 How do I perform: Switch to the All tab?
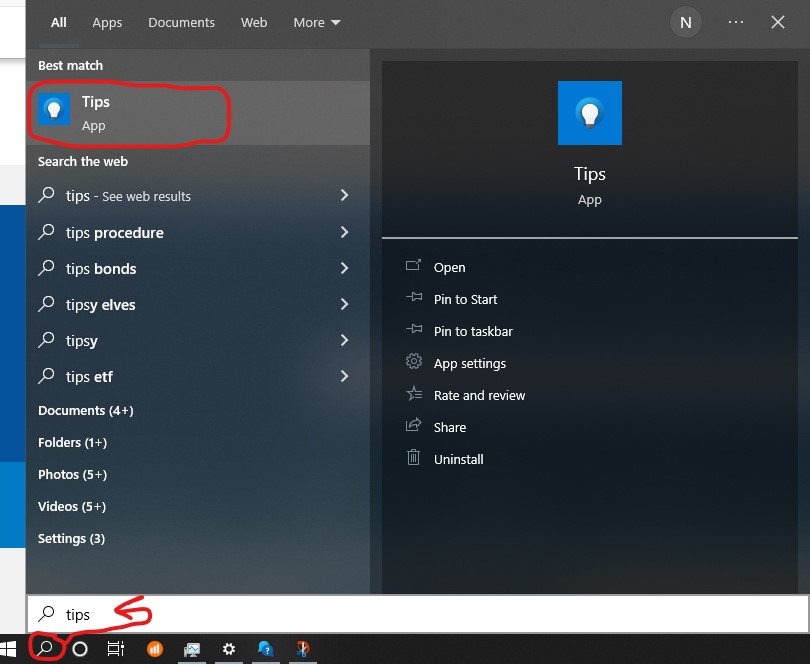click(58, 23)
